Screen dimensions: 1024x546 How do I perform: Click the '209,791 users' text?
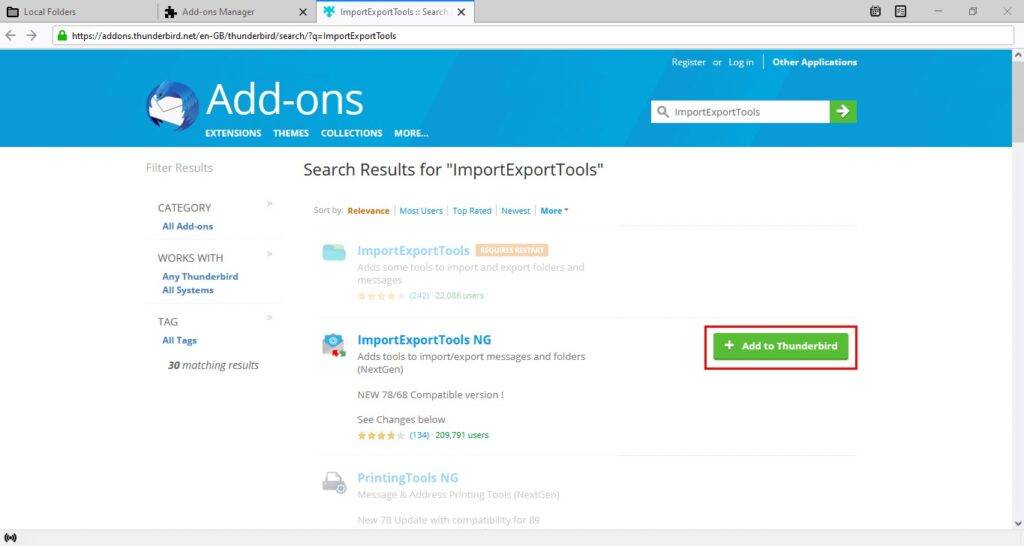click(x=462, y=435)
